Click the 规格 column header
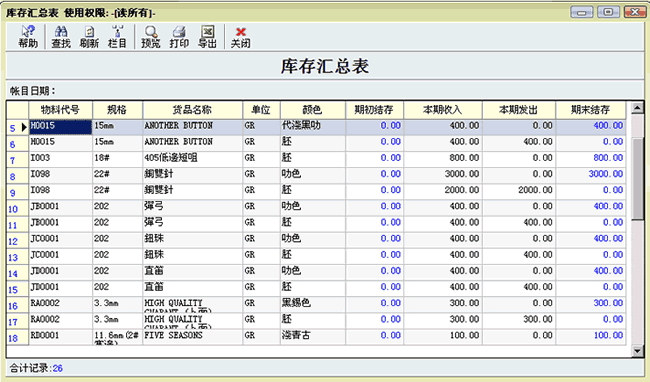The width and height of the screenshot is (650, 382). [x=117, y=110]
